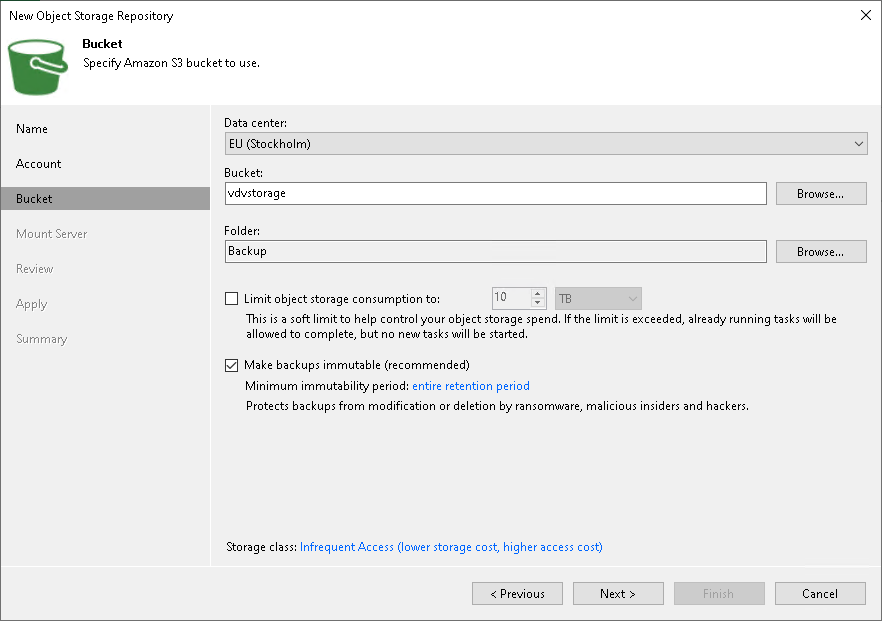Select the Name step in the wizard
This screenshot has height=621, width=882.
coord(31,128)
